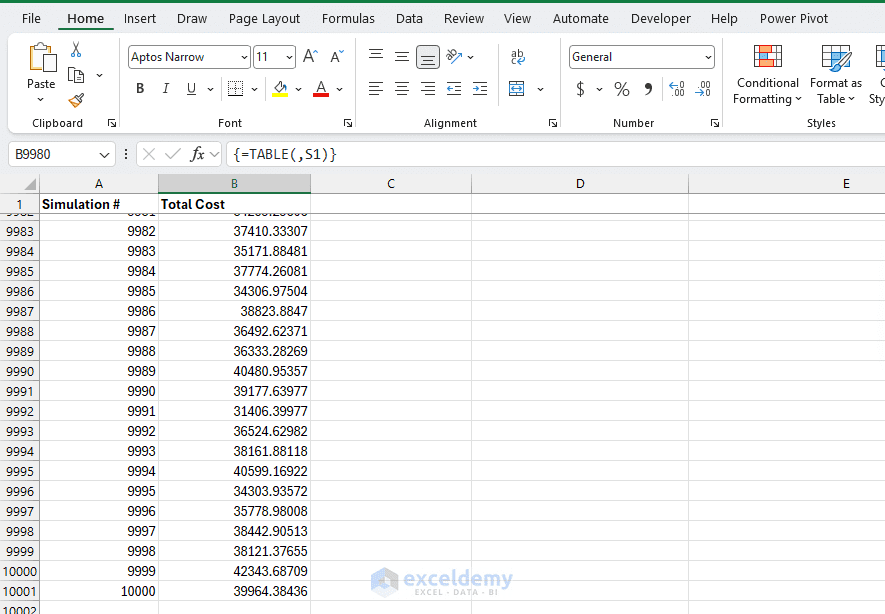
Task: Switch to the Formulas tab
Action: click(x=348, y=19)
